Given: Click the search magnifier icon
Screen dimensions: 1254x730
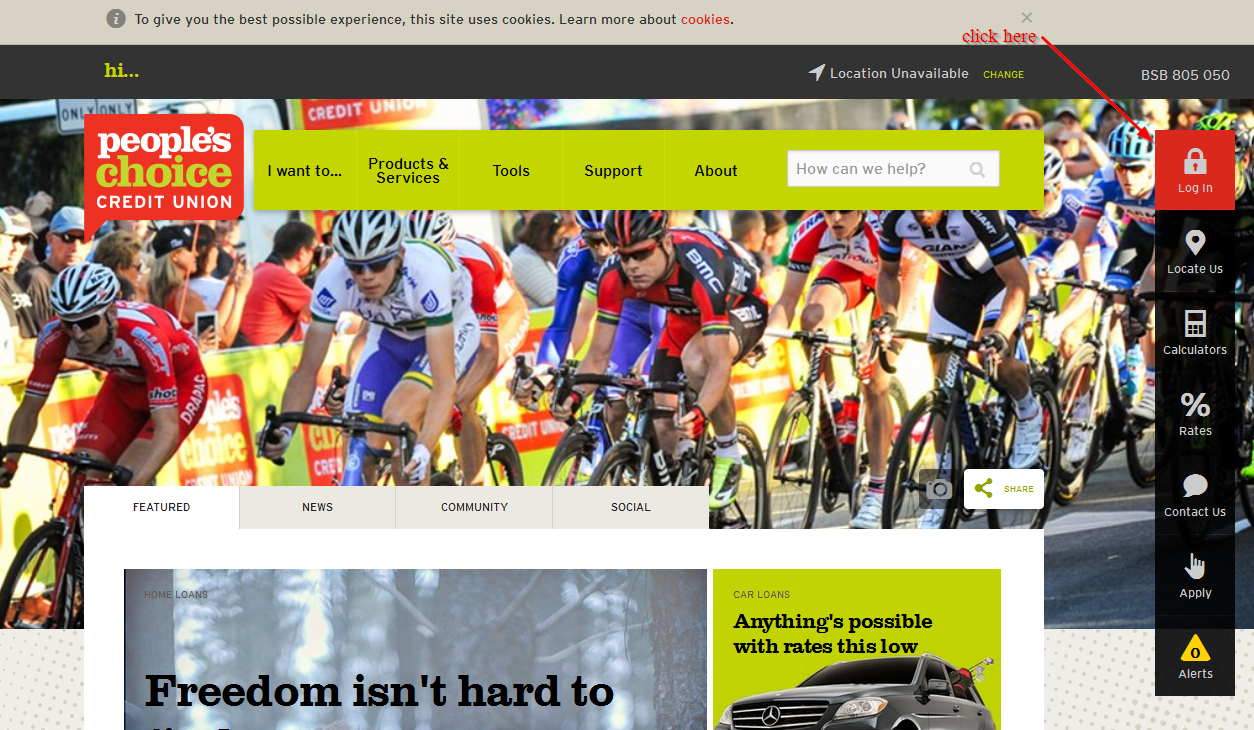Looking at the screenshot, I should tap(977, 170).
